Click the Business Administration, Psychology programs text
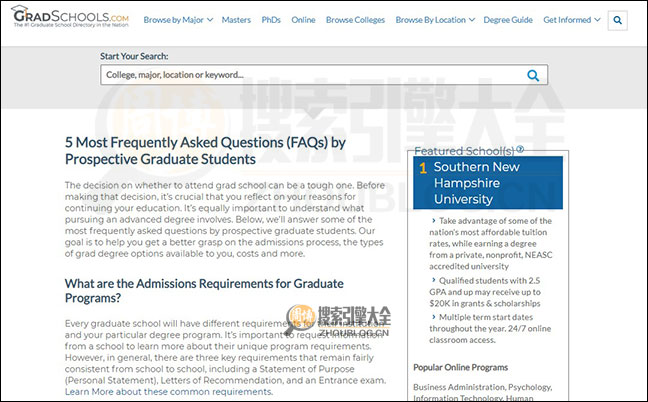 [483, 392]
